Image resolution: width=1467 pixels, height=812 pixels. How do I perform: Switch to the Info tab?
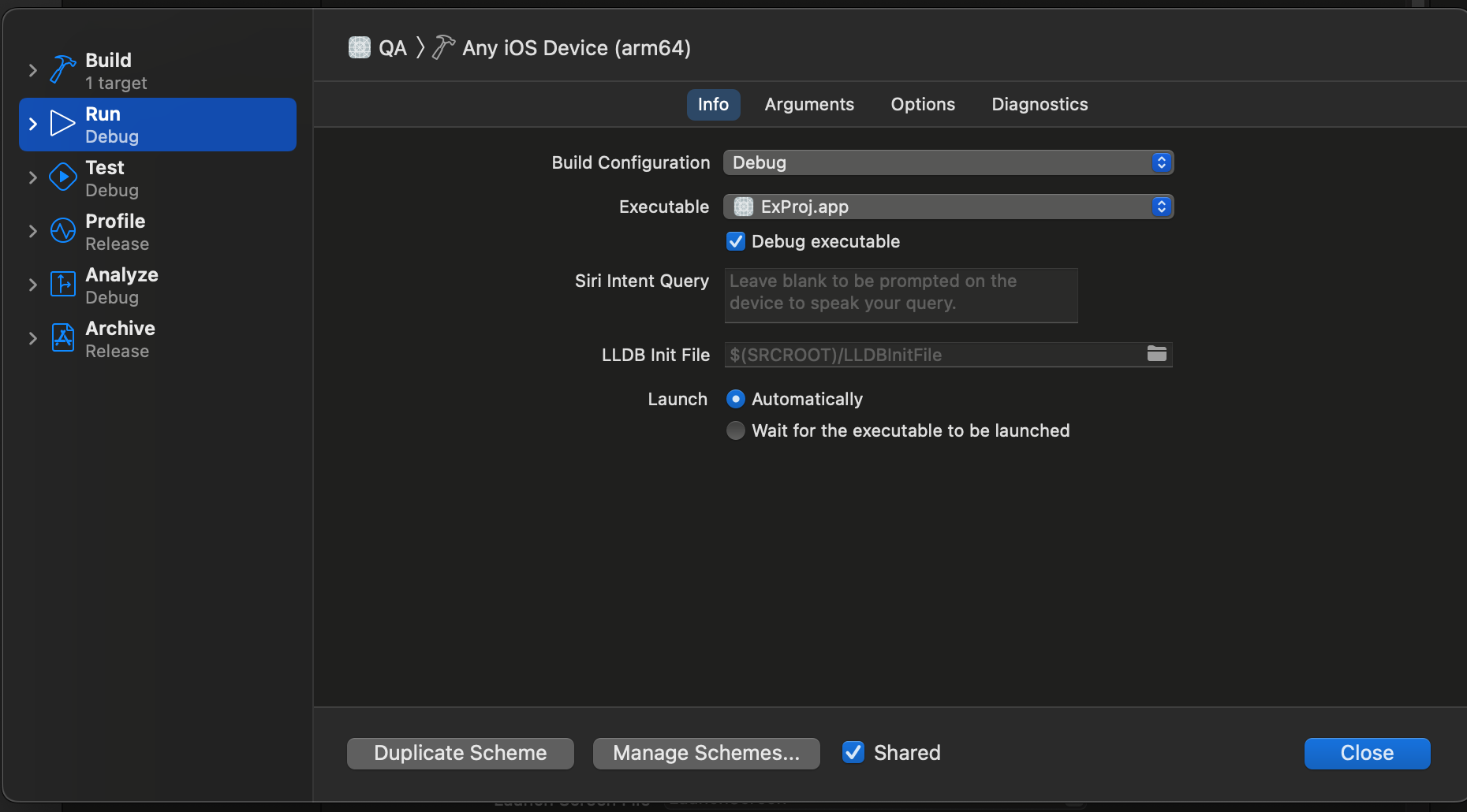[x=713, y=104]
